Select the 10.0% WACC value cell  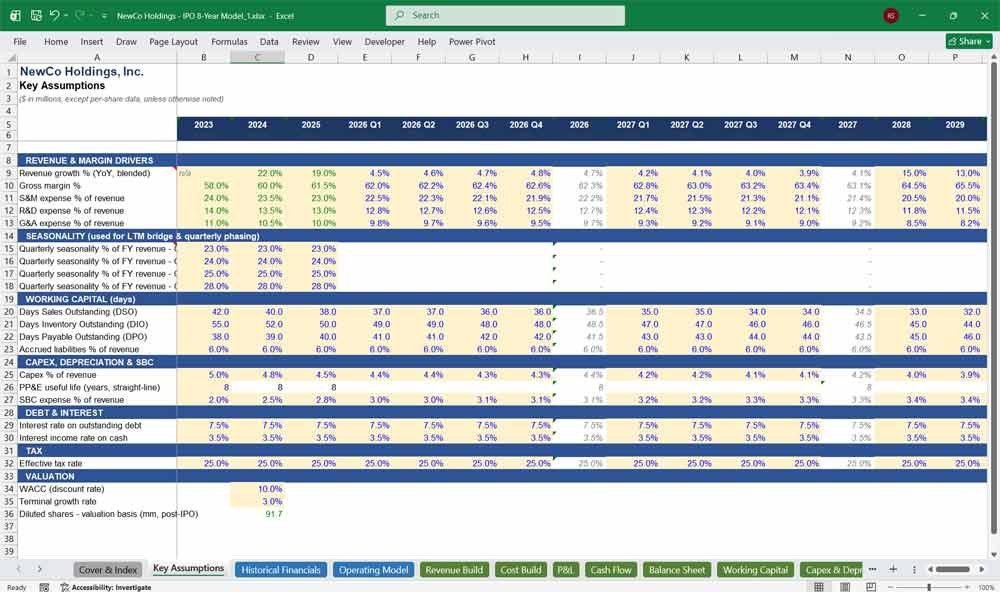click(x=257, y=489)
